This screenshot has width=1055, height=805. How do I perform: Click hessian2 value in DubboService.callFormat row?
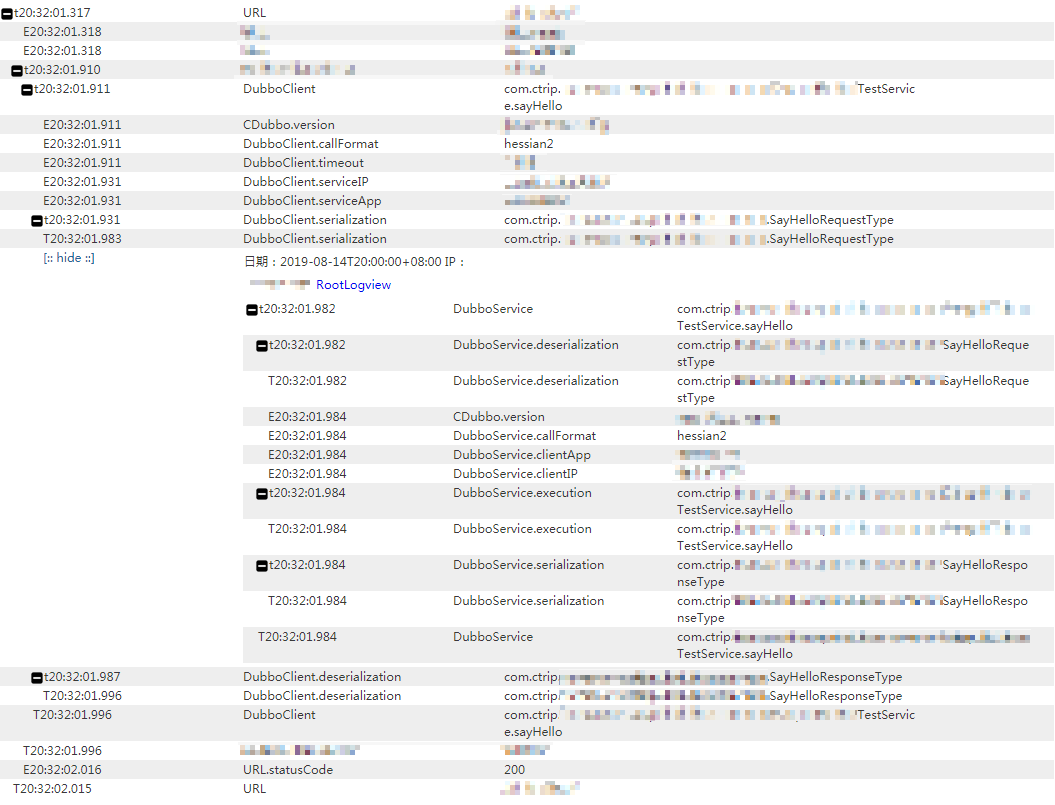click(x=701, y=435)
